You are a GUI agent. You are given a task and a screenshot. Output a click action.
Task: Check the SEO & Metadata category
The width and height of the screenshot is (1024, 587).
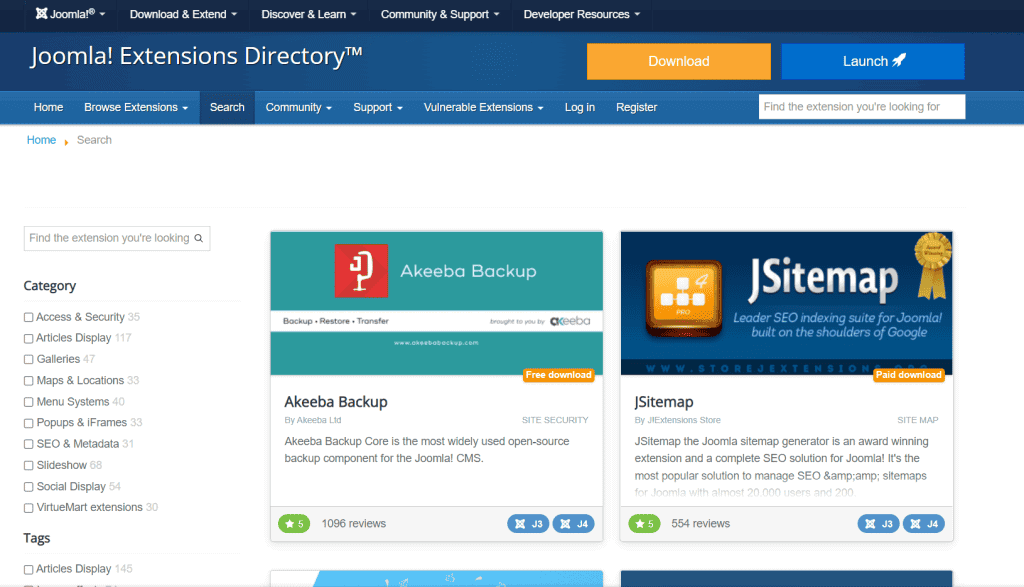(x=28, y=444)
